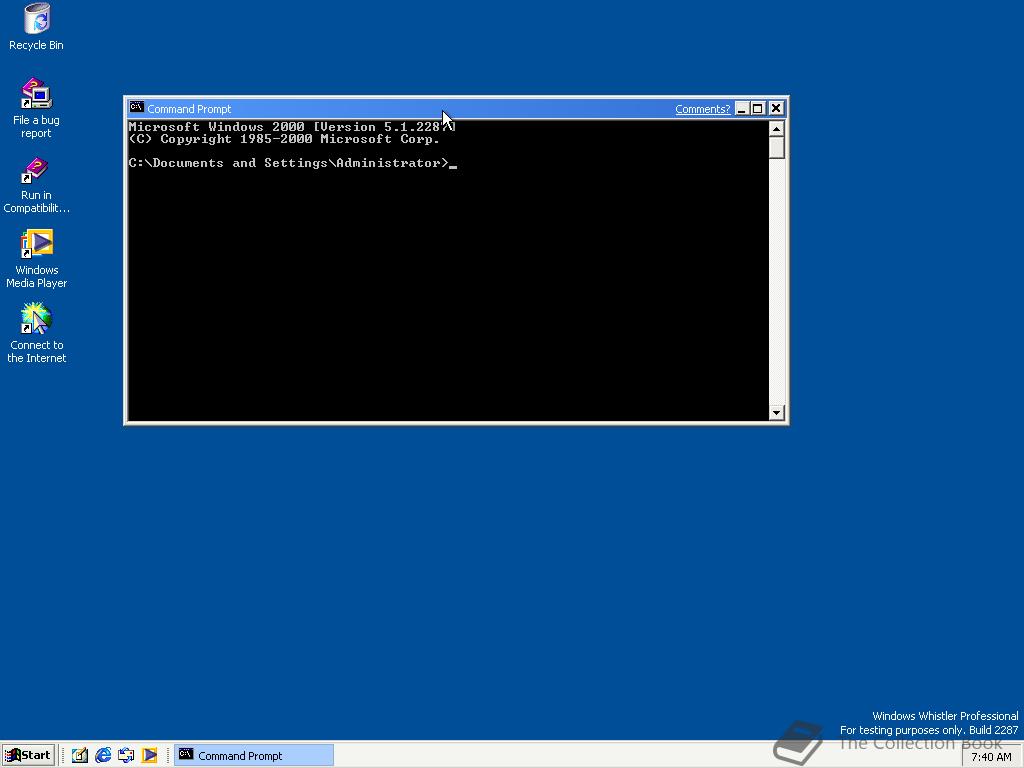Click the C:\Documents and Settings\Administrator prompt line
The image size is (1024, 768).
289,163
